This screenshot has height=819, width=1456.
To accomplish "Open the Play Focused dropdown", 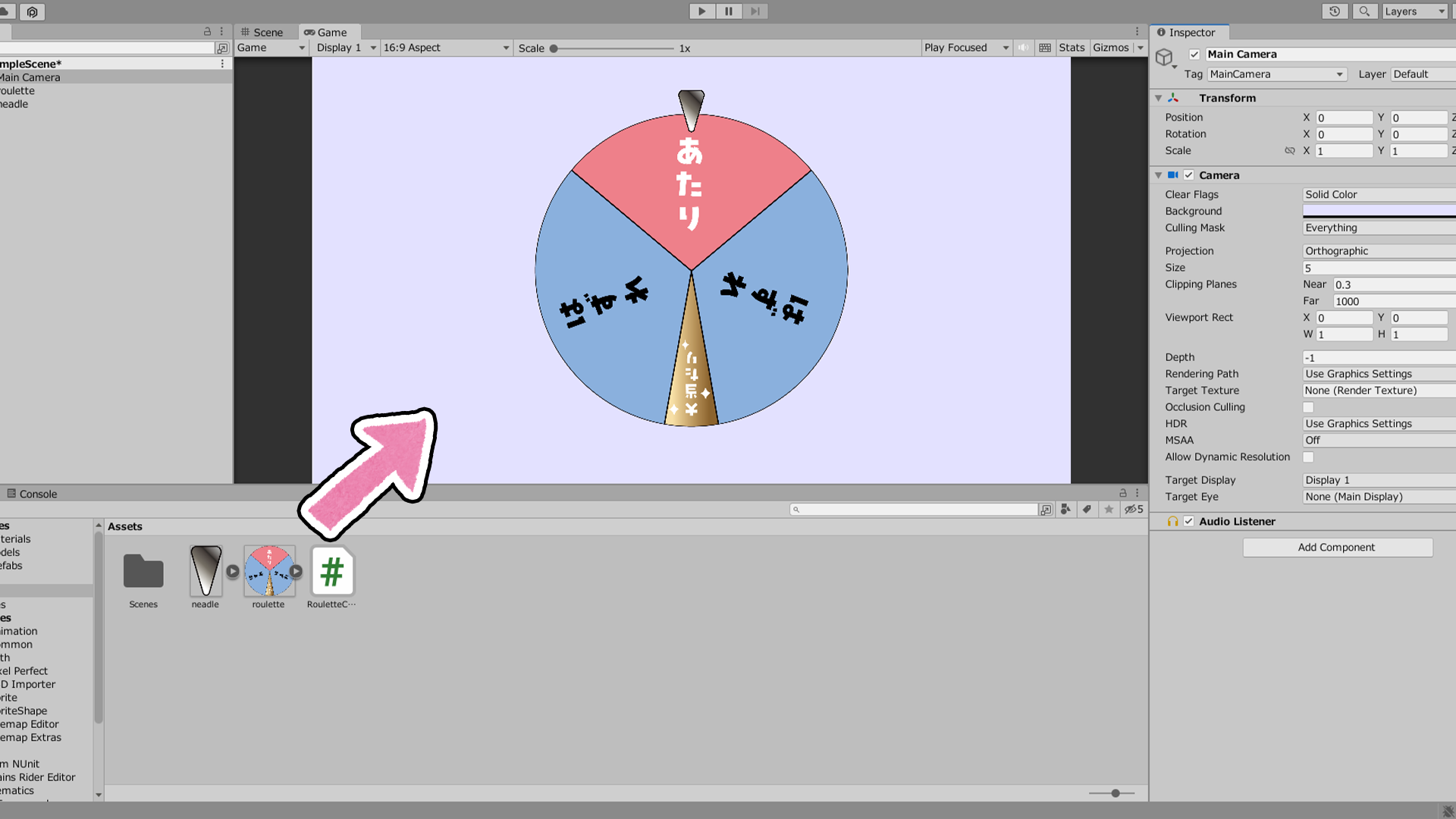I will tap(966, 47).
